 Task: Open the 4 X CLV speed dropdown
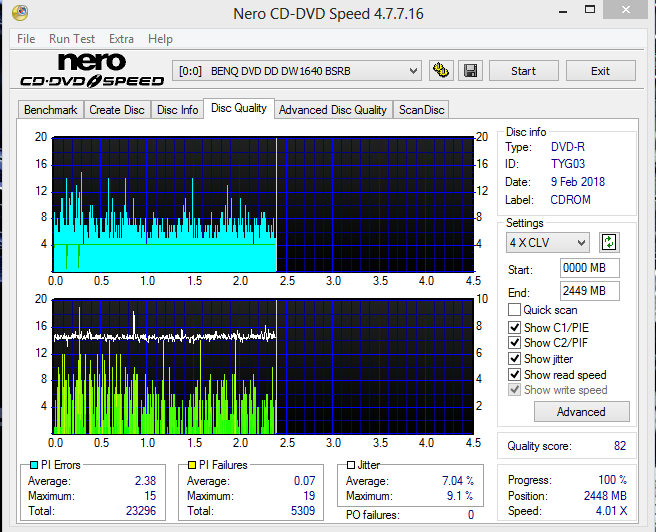coord(548,243)
